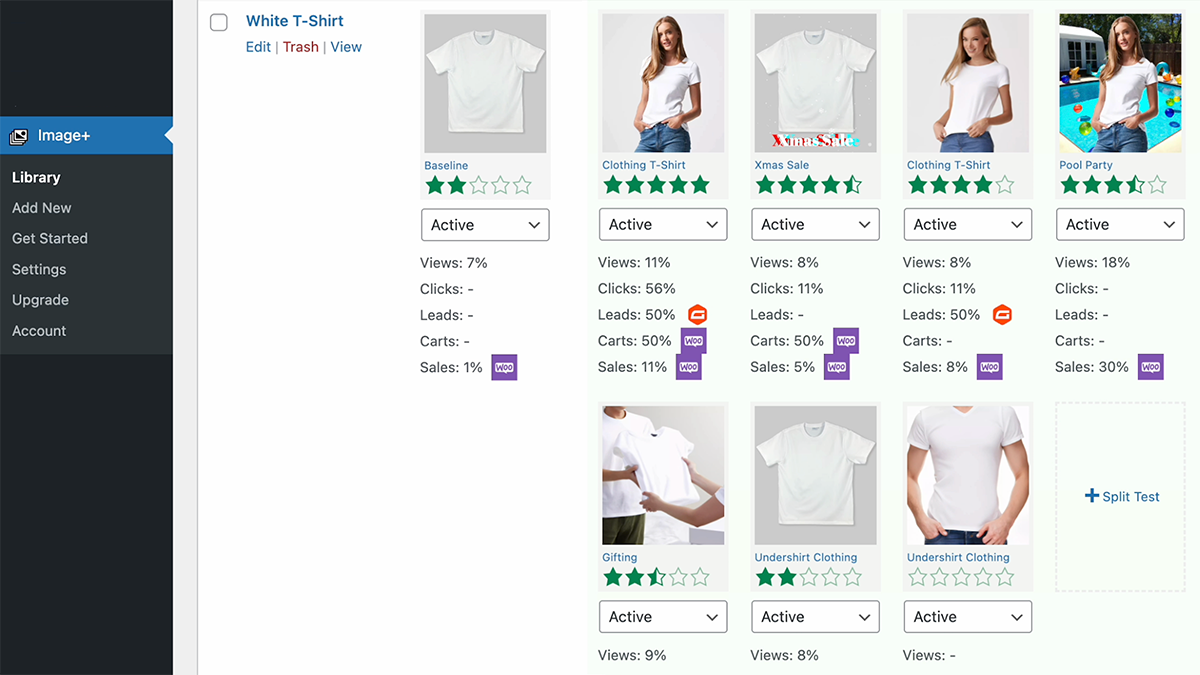
Task: Click WooCommerce icon beside Xmas Sale Carts 50%
Action: point(846,341)
